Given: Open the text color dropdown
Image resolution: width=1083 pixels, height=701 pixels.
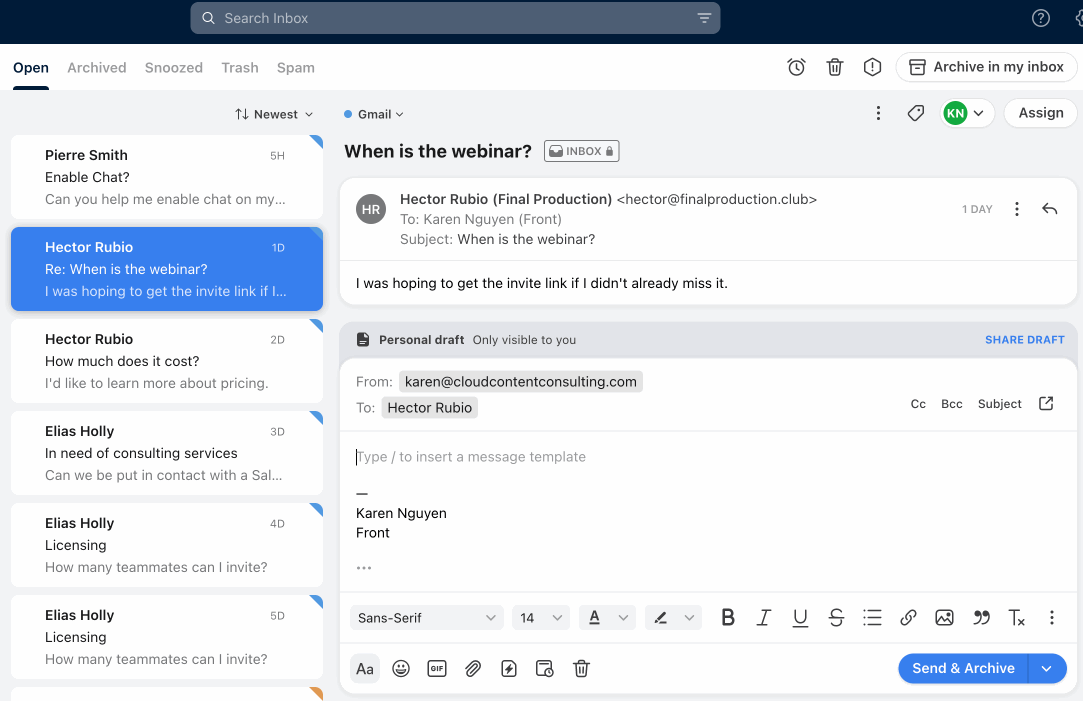Looking at the screenshot, I should point(607,617).
